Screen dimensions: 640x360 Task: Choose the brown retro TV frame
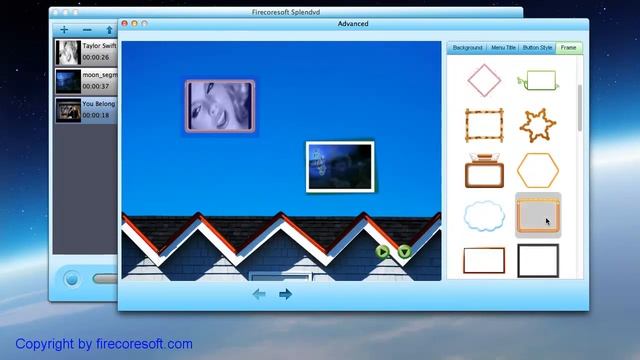tap(484, 171)
